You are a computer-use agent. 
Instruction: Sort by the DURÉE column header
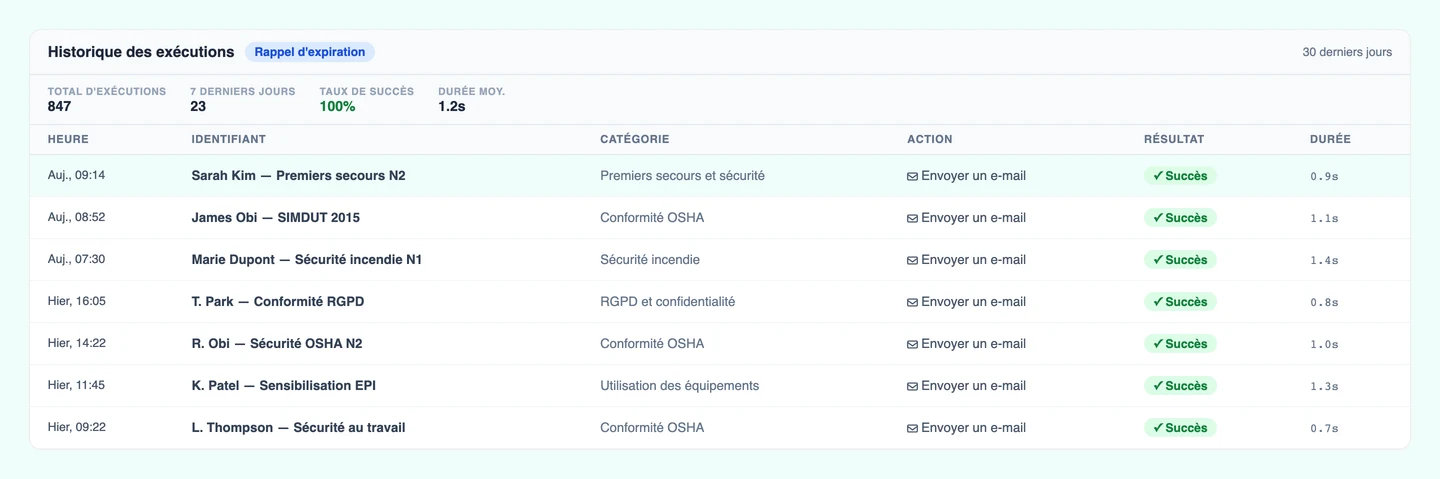1330,139
